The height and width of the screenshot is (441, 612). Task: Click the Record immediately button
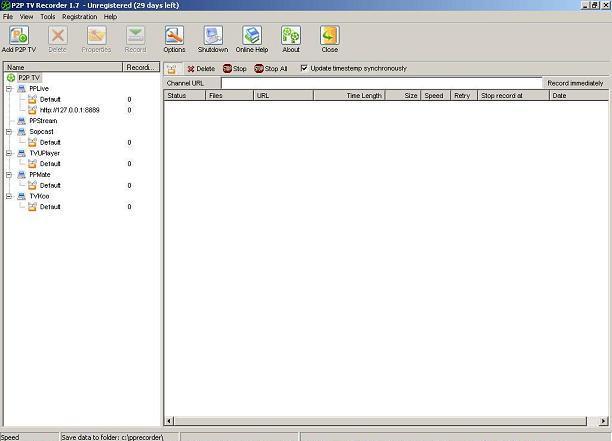[x=575, y=83]
